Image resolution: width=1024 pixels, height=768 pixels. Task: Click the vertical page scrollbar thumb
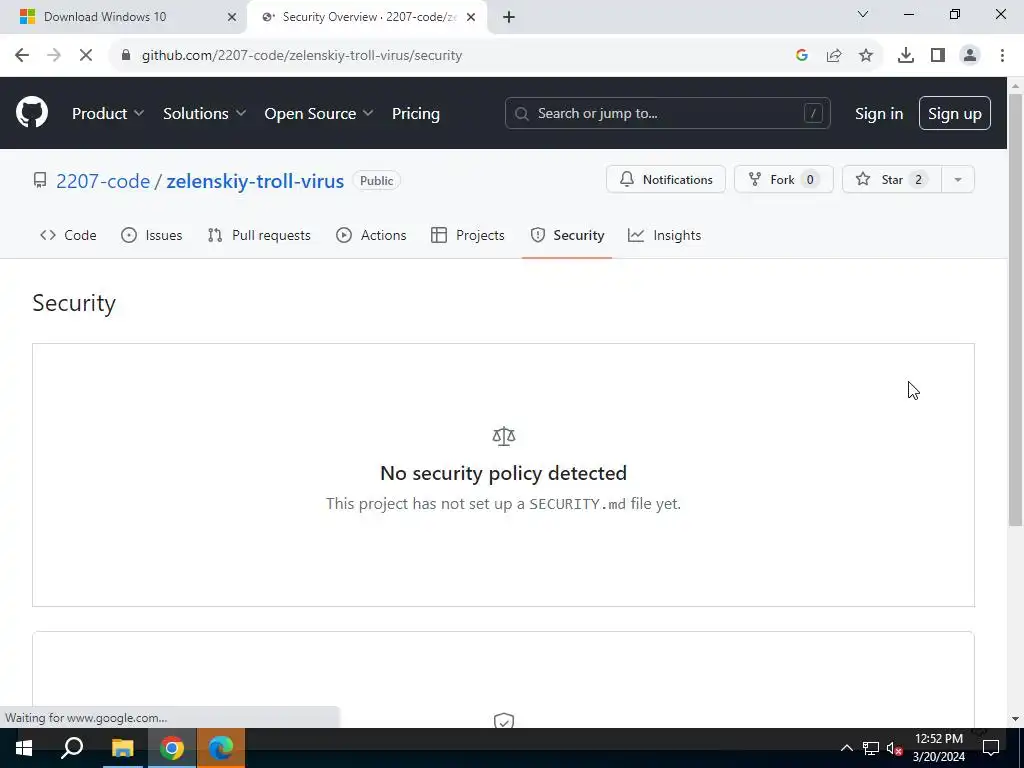click(x=1015, y=310)
